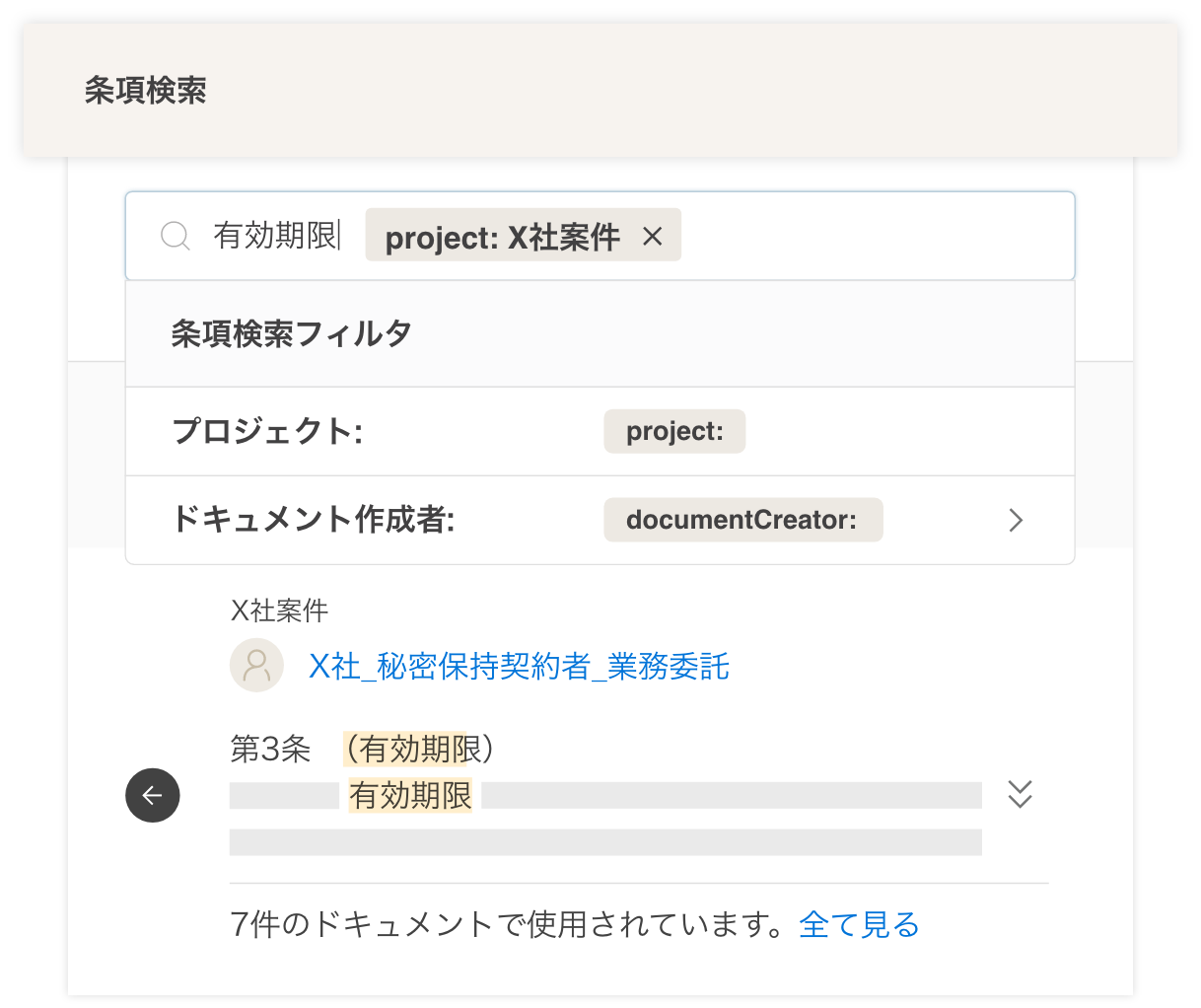Open X社_秘密保持契約者_業務委託 document link
Viewport: 1201px width, 1008px height.
click(519, 667)
